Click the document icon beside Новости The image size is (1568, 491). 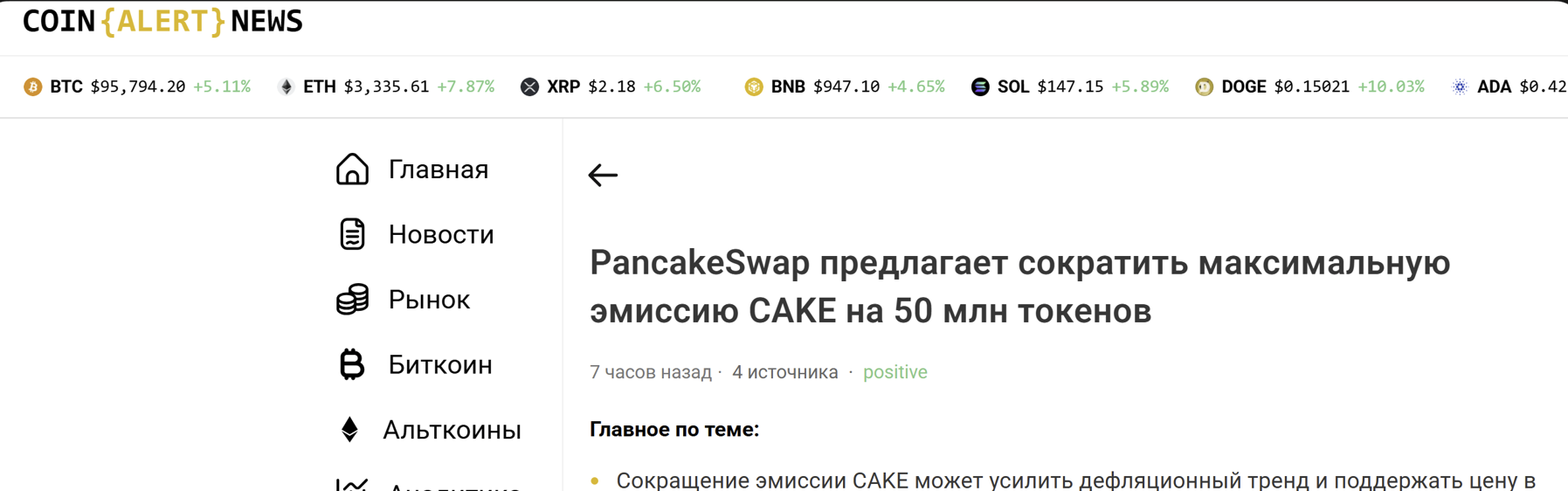point(352,234)
